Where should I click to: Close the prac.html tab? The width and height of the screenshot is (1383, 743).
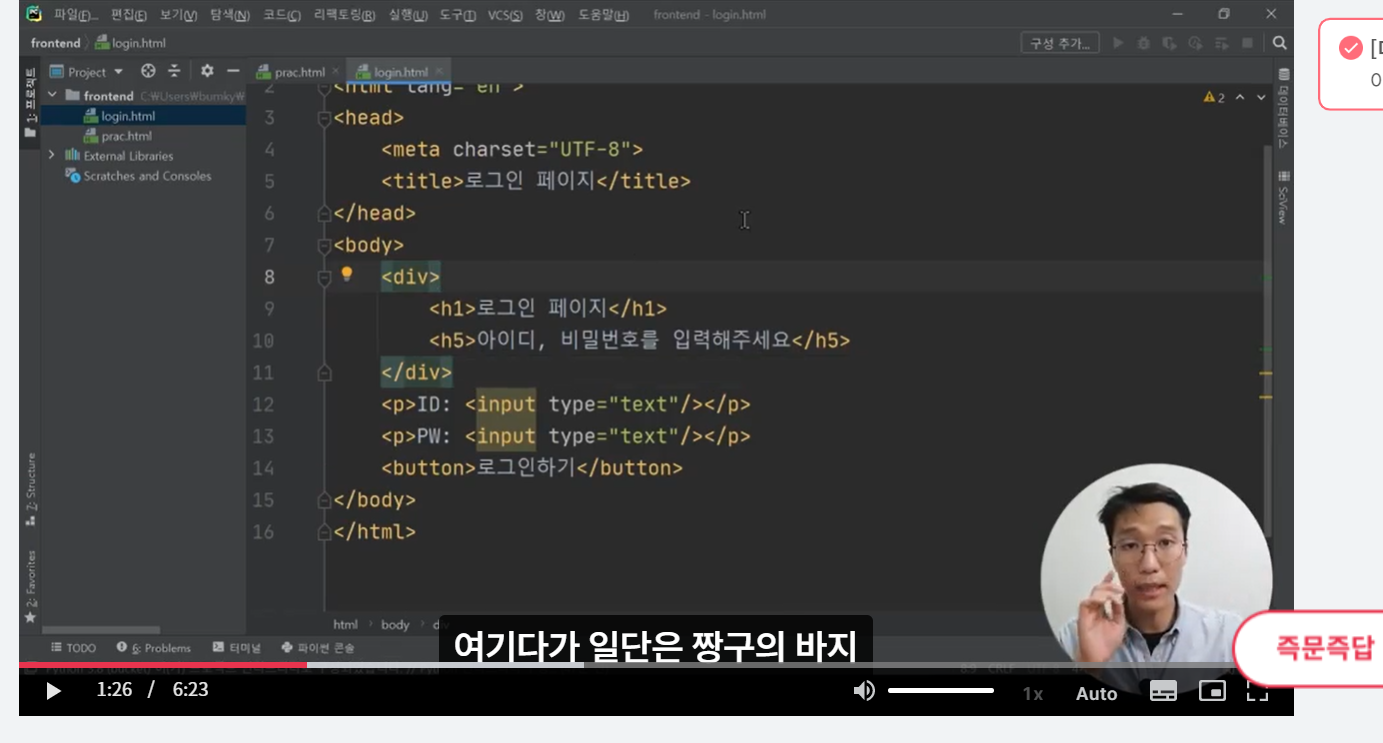pos(335,72)
